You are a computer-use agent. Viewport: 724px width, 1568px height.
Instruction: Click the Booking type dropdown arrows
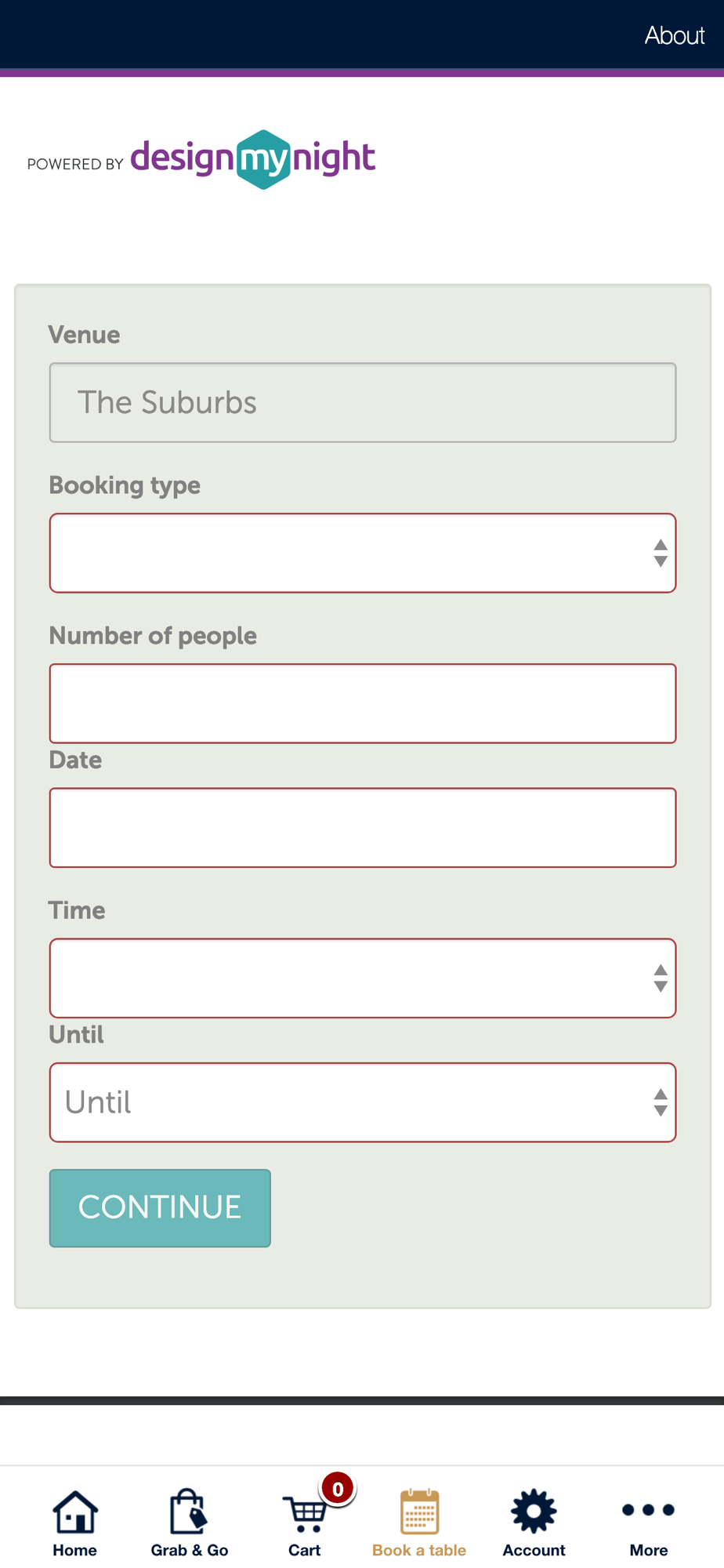[x=661, y=554]
